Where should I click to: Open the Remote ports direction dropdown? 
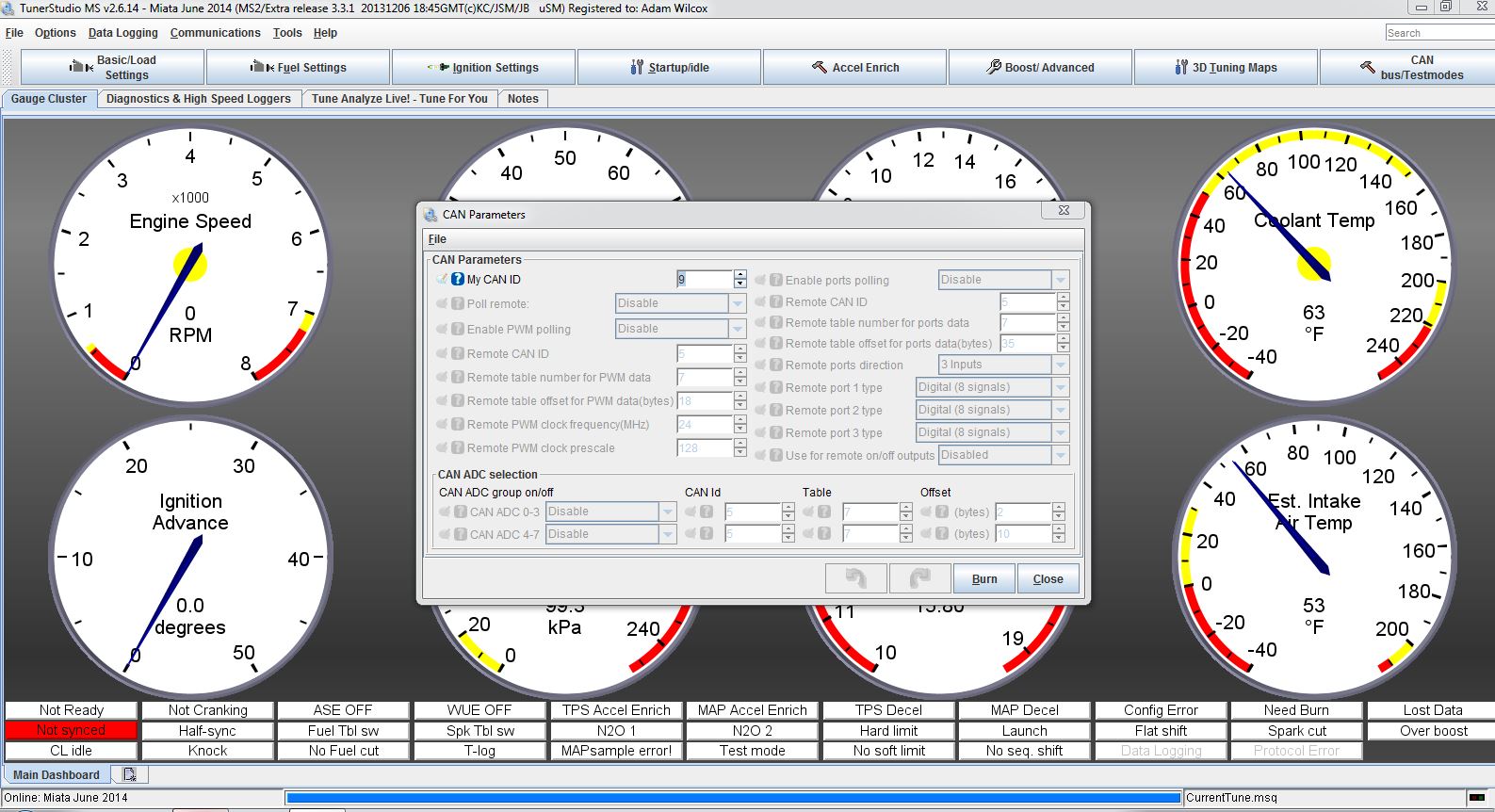(1061, 365)
